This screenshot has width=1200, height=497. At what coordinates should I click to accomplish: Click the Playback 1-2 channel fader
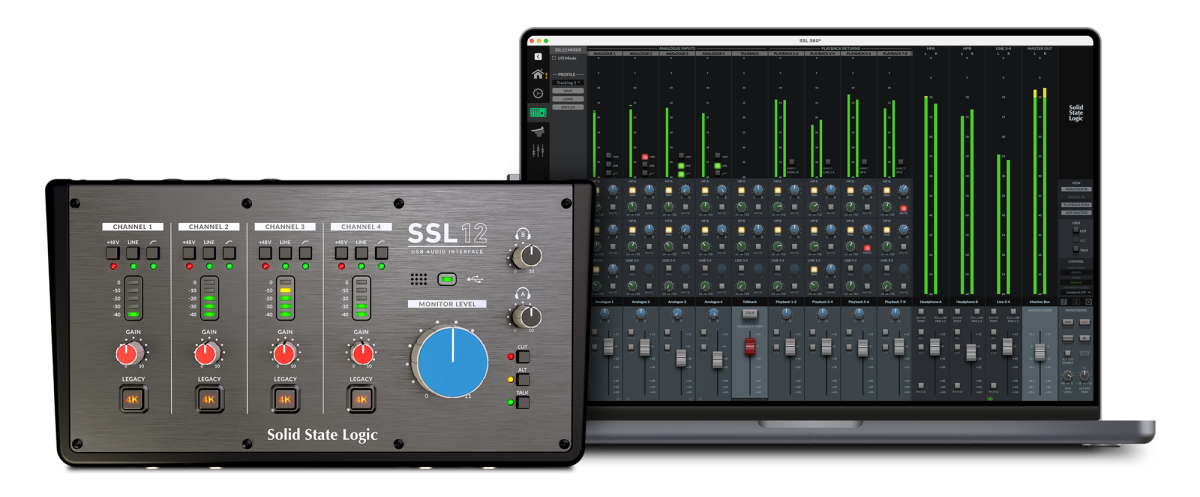click(790, 347)
